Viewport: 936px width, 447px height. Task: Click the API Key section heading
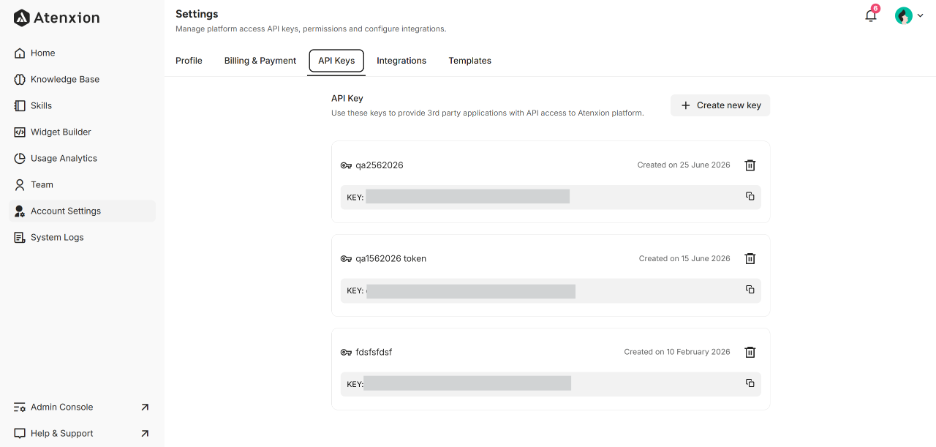[347, 98]
